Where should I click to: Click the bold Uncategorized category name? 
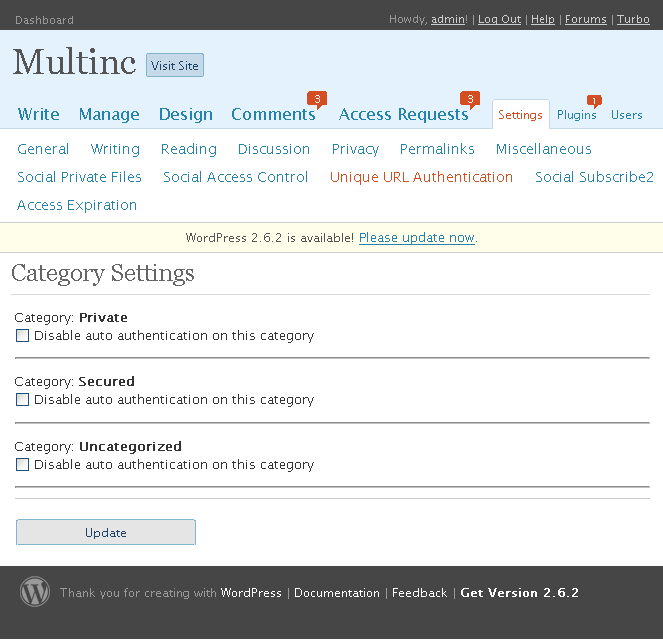(x=130, y=446)
